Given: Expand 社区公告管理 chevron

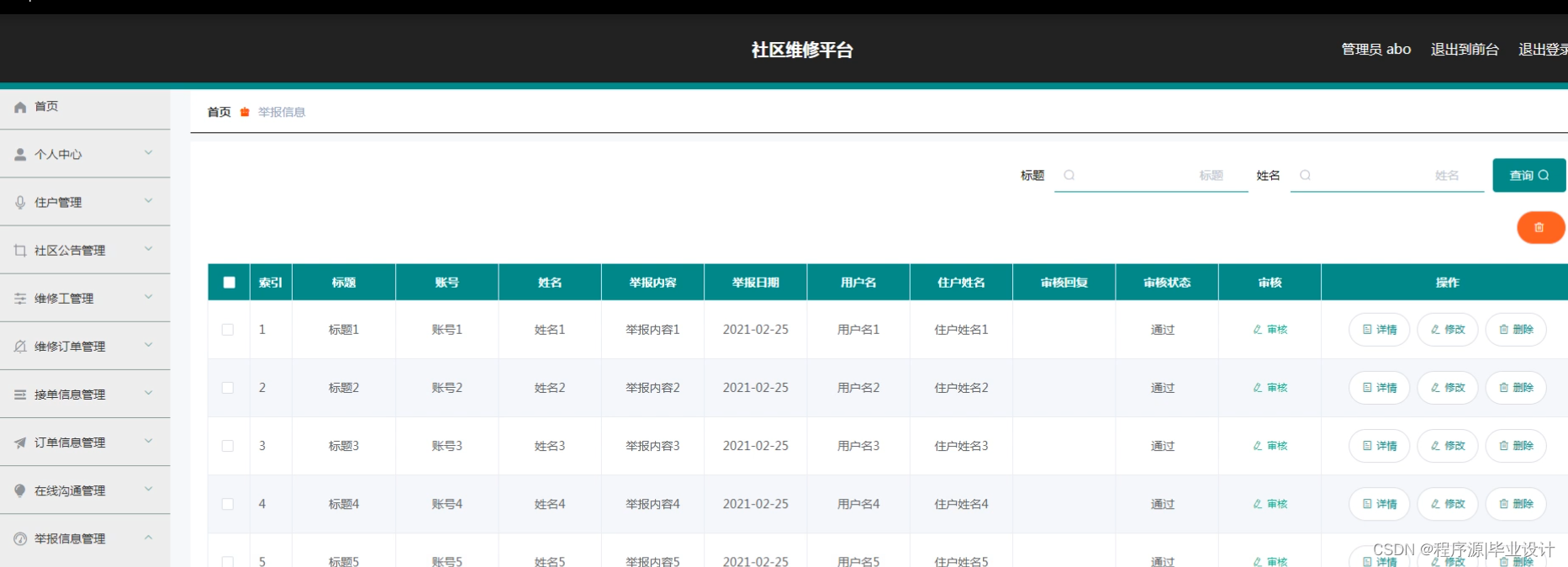Looking at the screenshot, I should click(149, 249).
